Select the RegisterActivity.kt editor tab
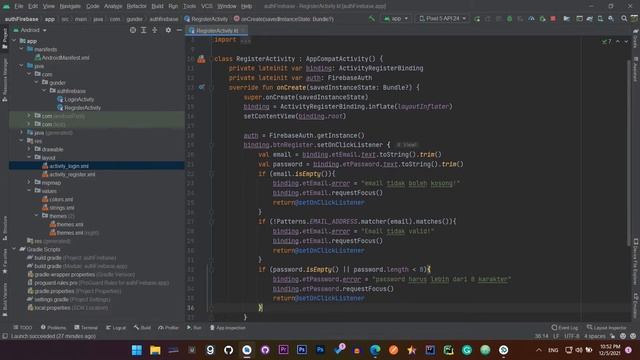Viewport: 640px width, 360px height. click(x=217, y=31)
